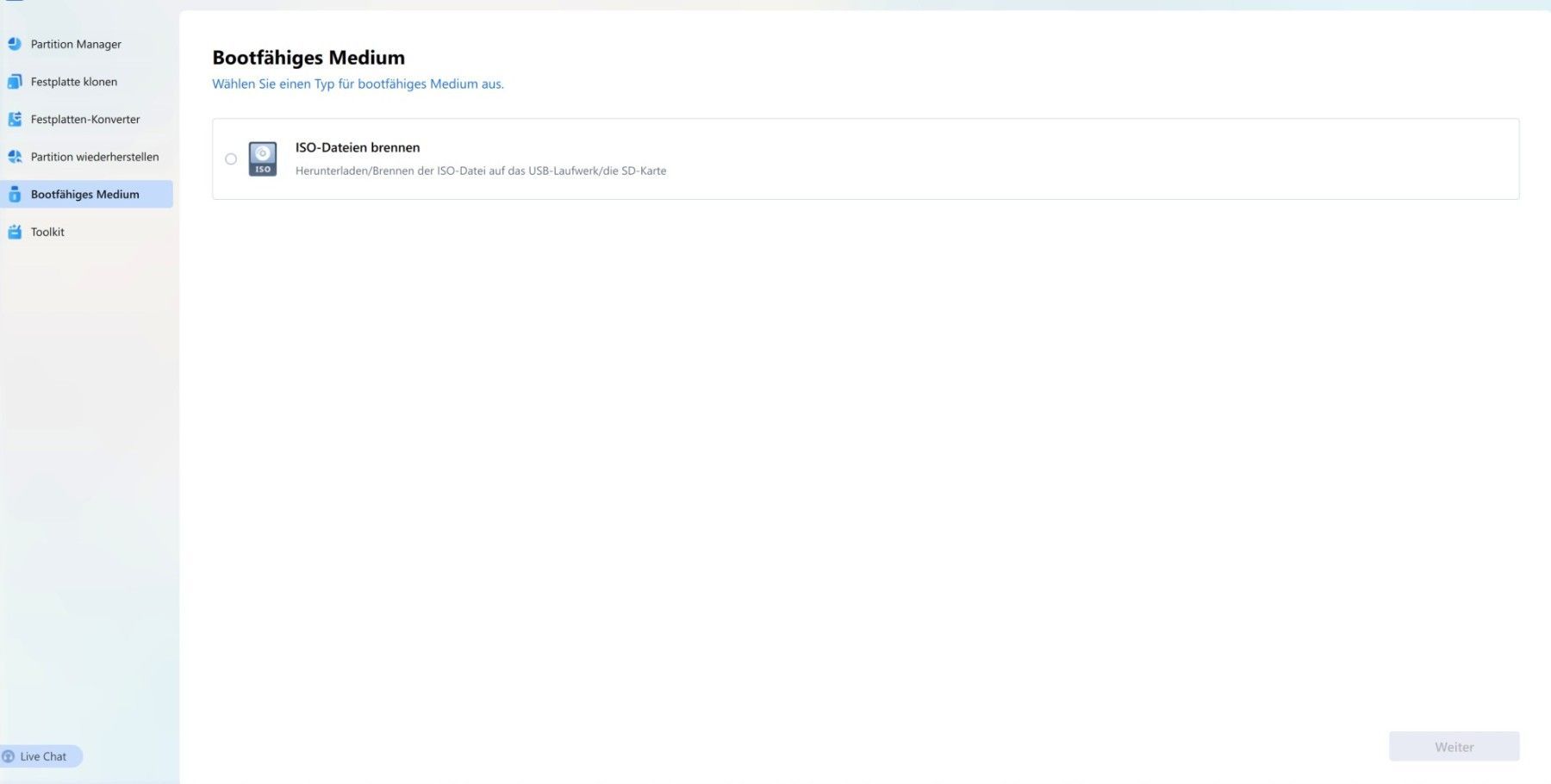Click the Bootfähiges Medium USB icon
The image size is (1551, 784).
tap(15, 194)
